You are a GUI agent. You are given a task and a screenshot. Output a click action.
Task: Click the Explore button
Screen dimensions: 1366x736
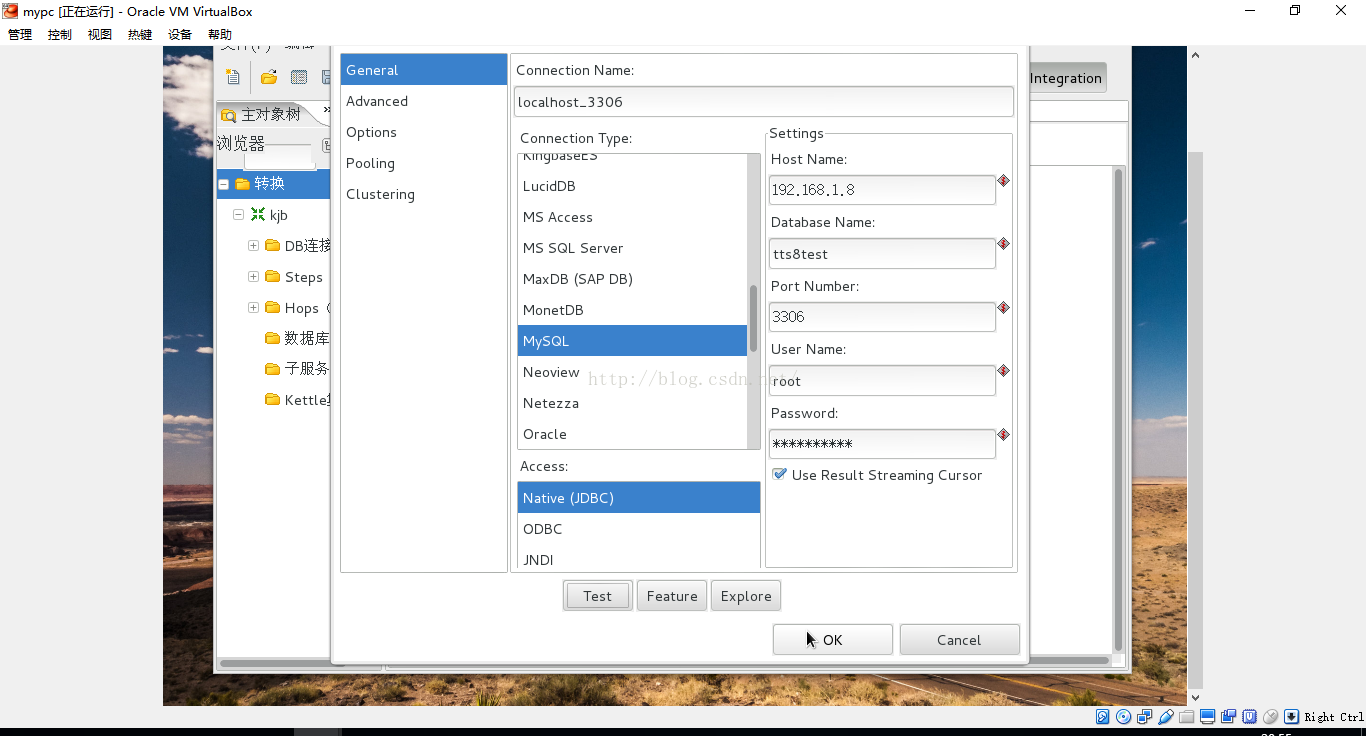(746, 596)
